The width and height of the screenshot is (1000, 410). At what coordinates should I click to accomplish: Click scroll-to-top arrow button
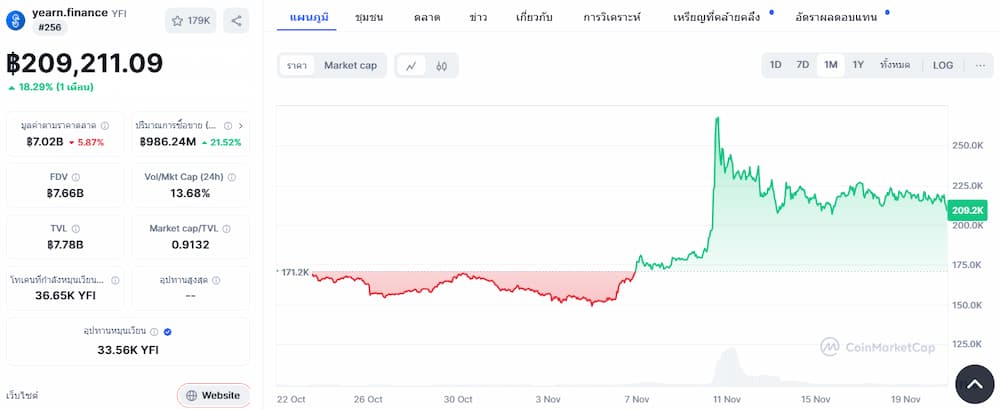pyautogui.click(x=974, y=384)
